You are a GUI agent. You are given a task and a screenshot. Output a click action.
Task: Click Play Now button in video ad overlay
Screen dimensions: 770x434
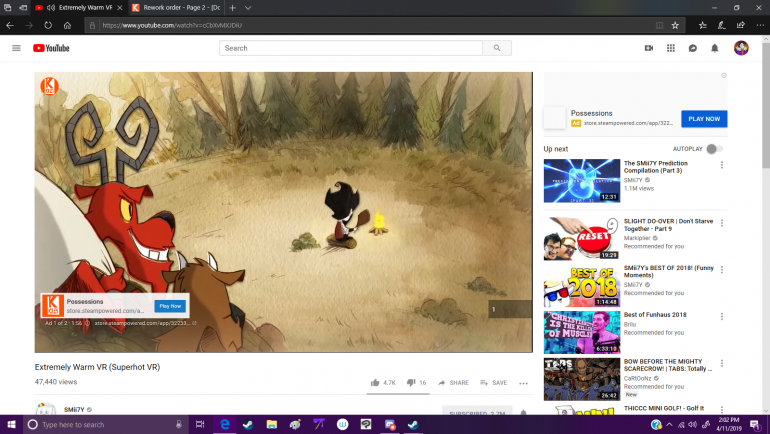click(x=170, y=306)
